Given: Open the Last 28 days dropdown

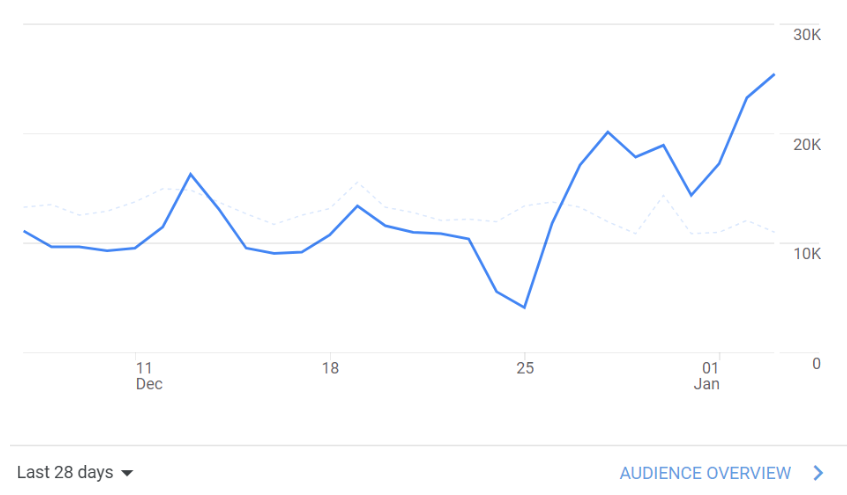Looking at the screenshot, I should 75,473.
